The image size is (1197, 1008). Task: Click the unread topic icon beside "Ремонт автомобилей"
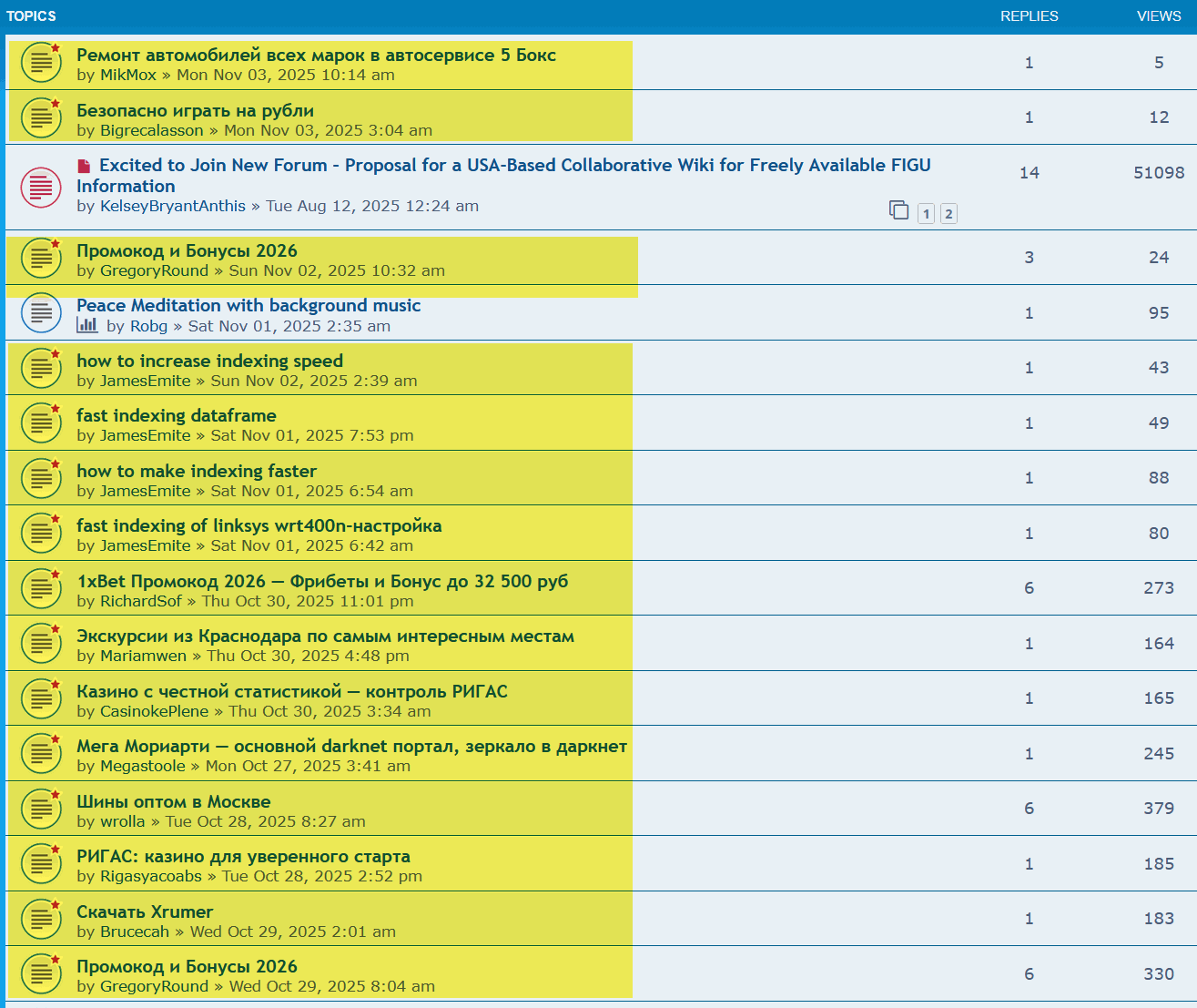point(41,62)
